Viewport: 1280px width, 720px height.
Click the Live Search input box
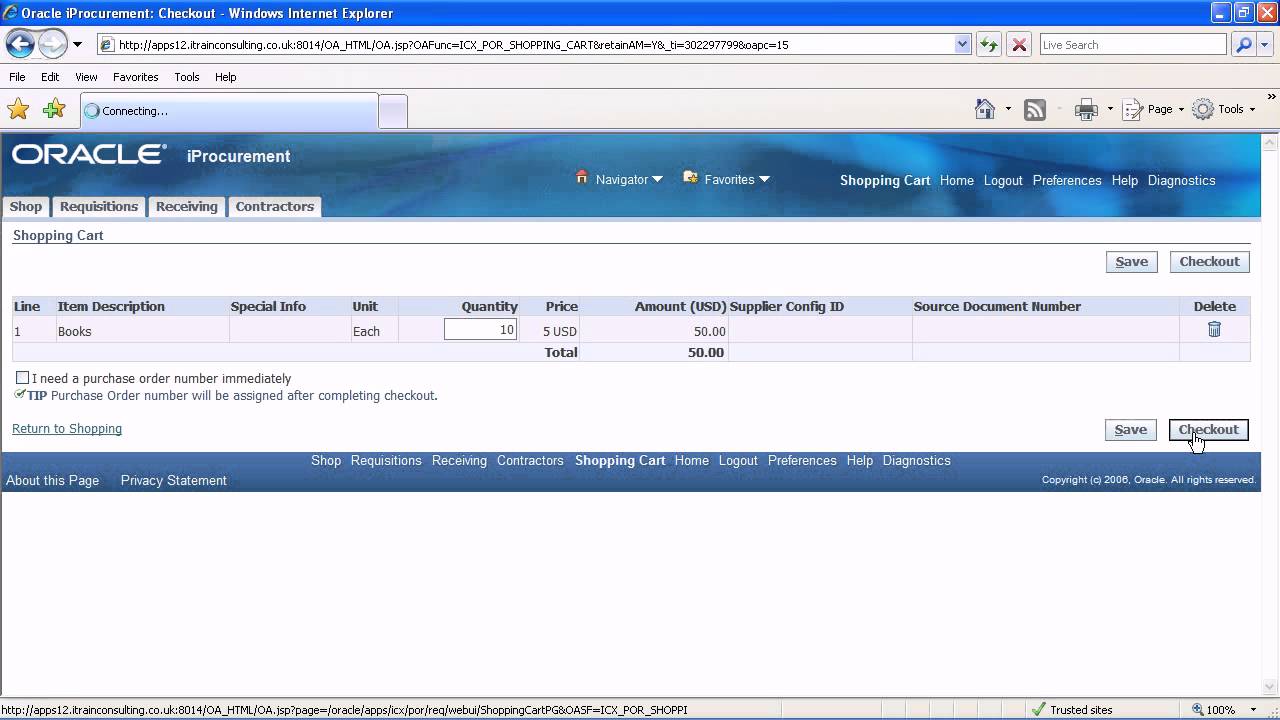pyautogui.click(x=1132, y=45)
